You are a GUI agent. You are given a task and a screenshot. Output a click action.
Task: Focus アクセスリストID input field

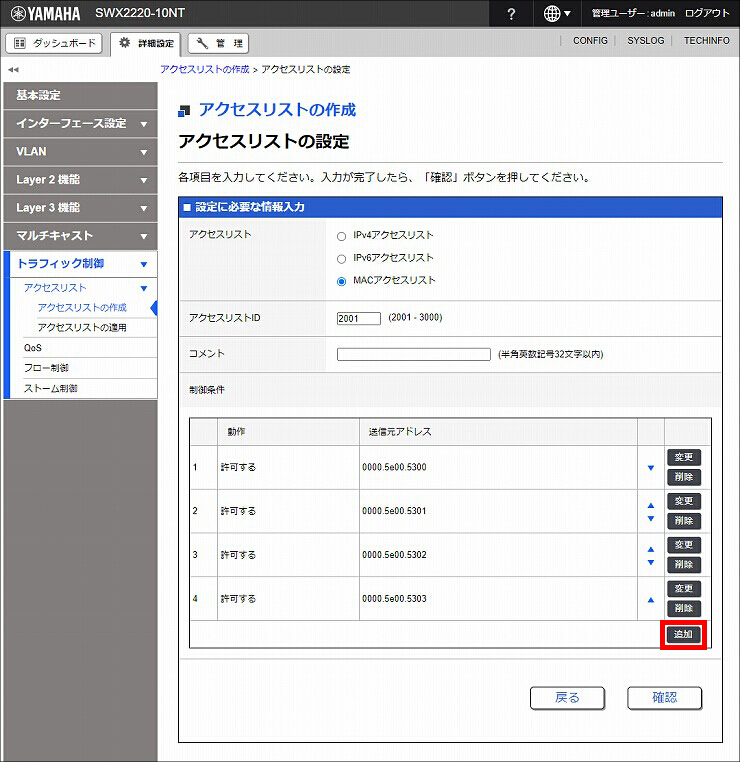pyautogui.click(x=359, y=318)
